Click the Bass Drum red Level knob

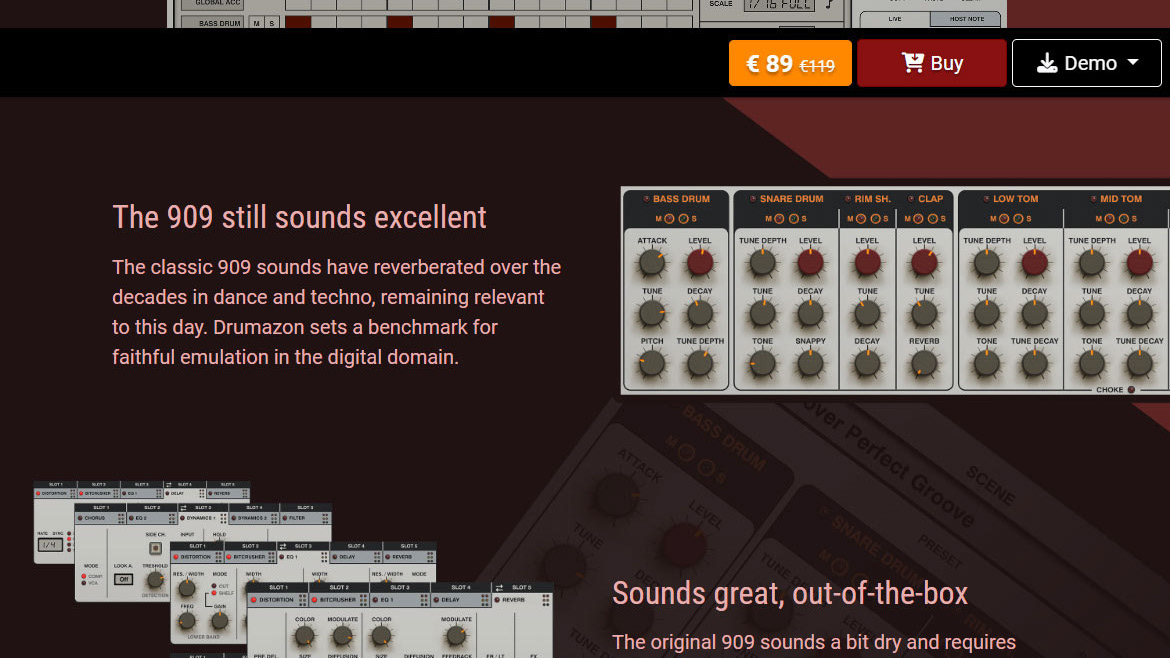point(700,263)
